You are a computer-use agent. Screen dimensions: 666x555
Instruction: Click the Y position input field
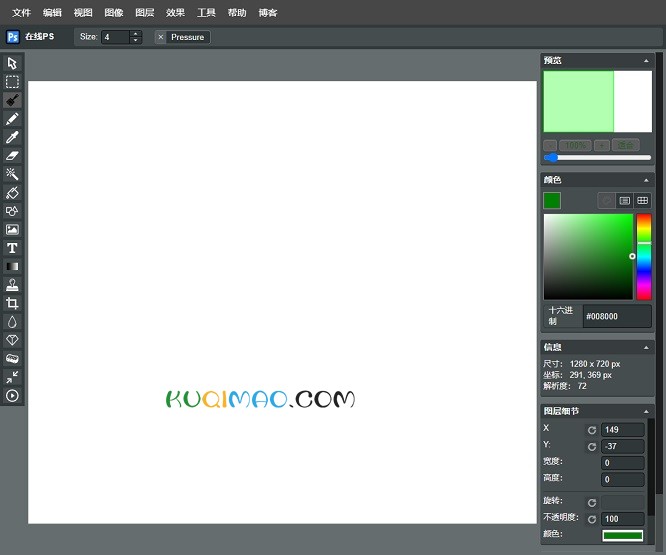point(623,446)
